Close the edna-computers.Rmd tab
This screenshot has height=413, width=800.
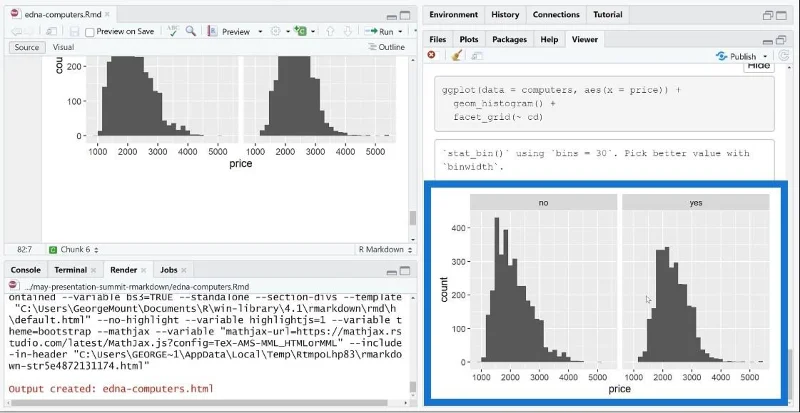(107, 14)
